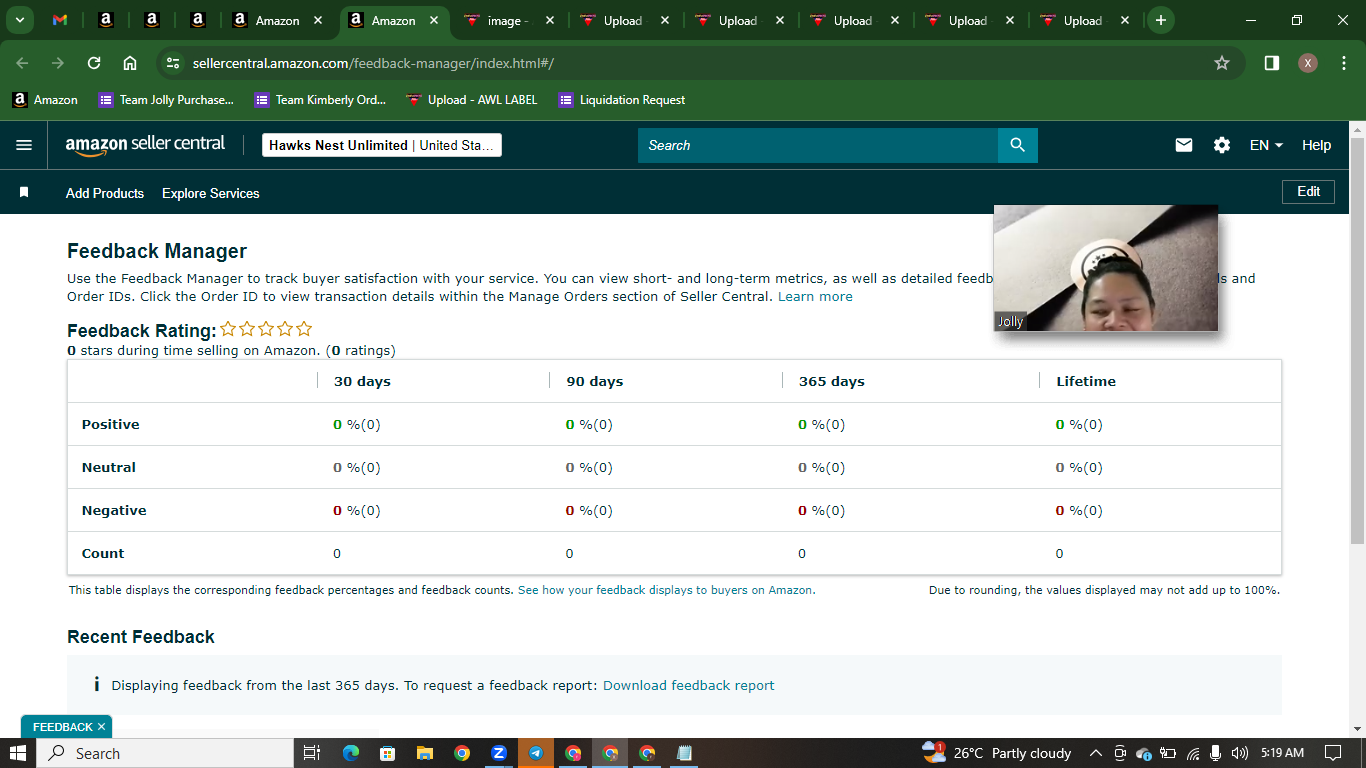Open Zoom from the taskbar
The image size is (1366, 768).
499,753
